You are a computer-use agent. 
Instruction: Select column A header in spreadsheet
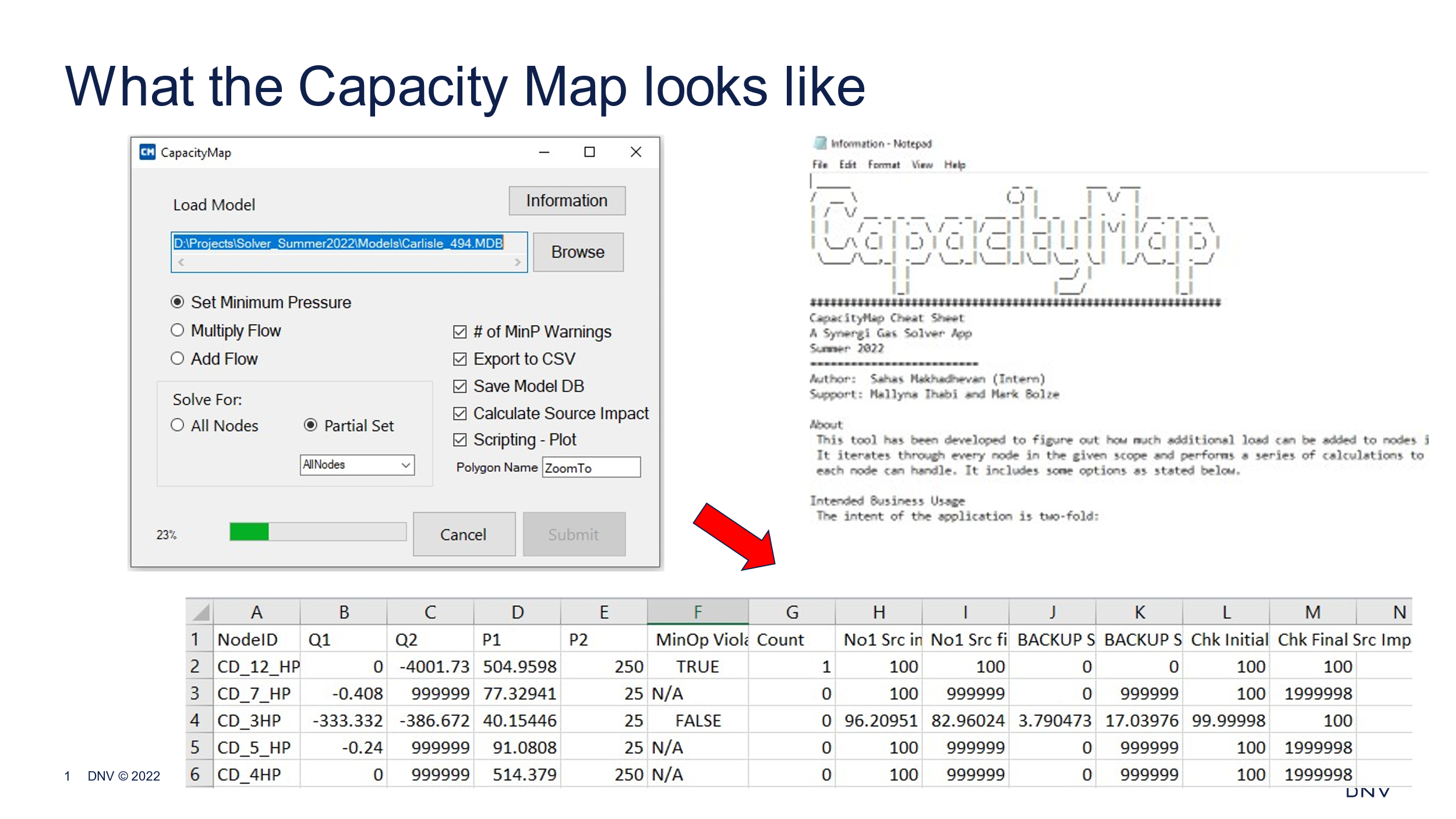coord(256,612)
